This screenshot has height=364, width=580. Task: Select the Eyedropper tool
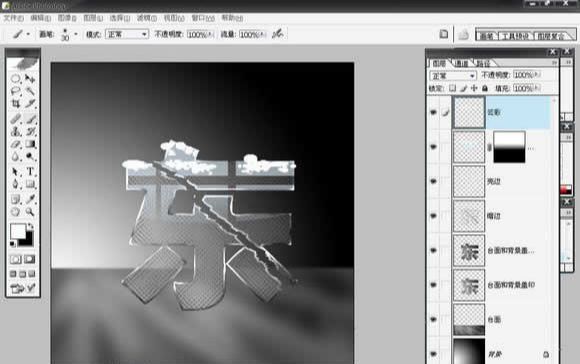[30, 199]
